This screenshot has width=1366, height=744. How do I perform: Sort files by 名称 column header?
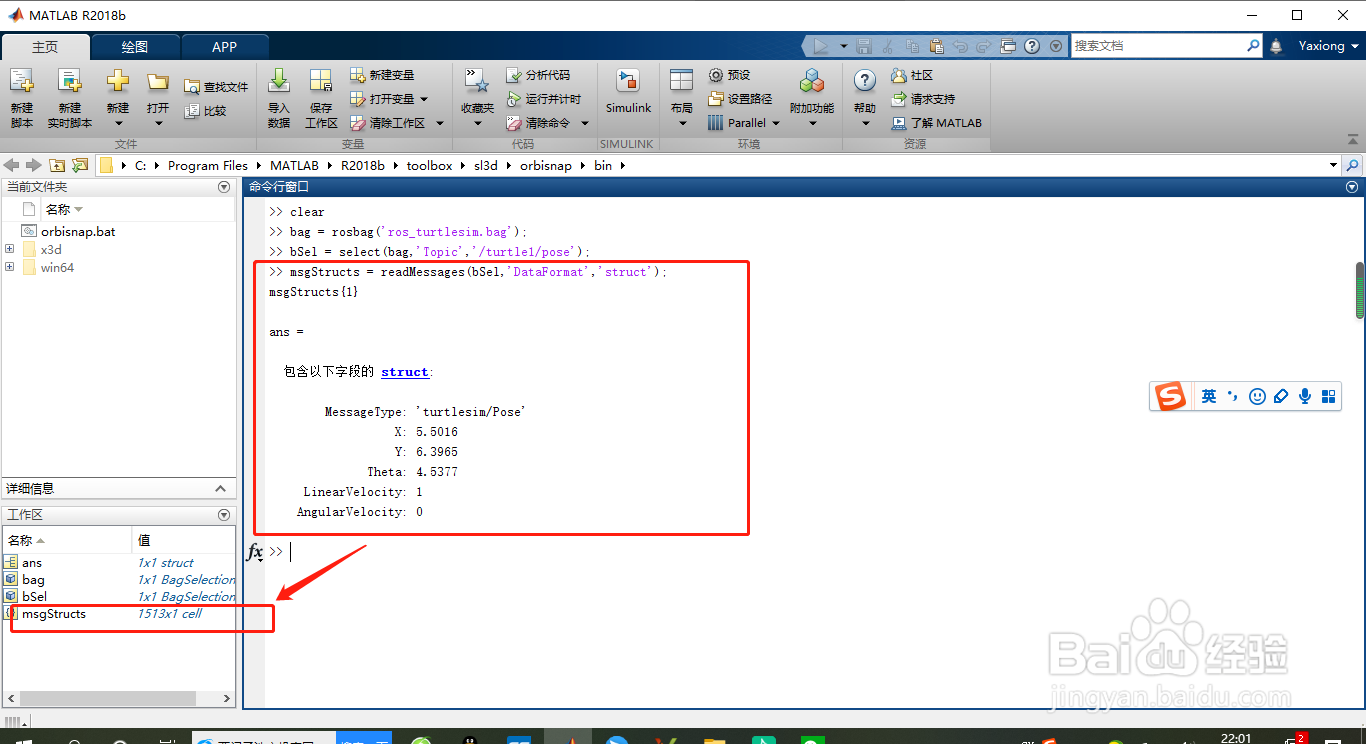(x=64, y=209)
